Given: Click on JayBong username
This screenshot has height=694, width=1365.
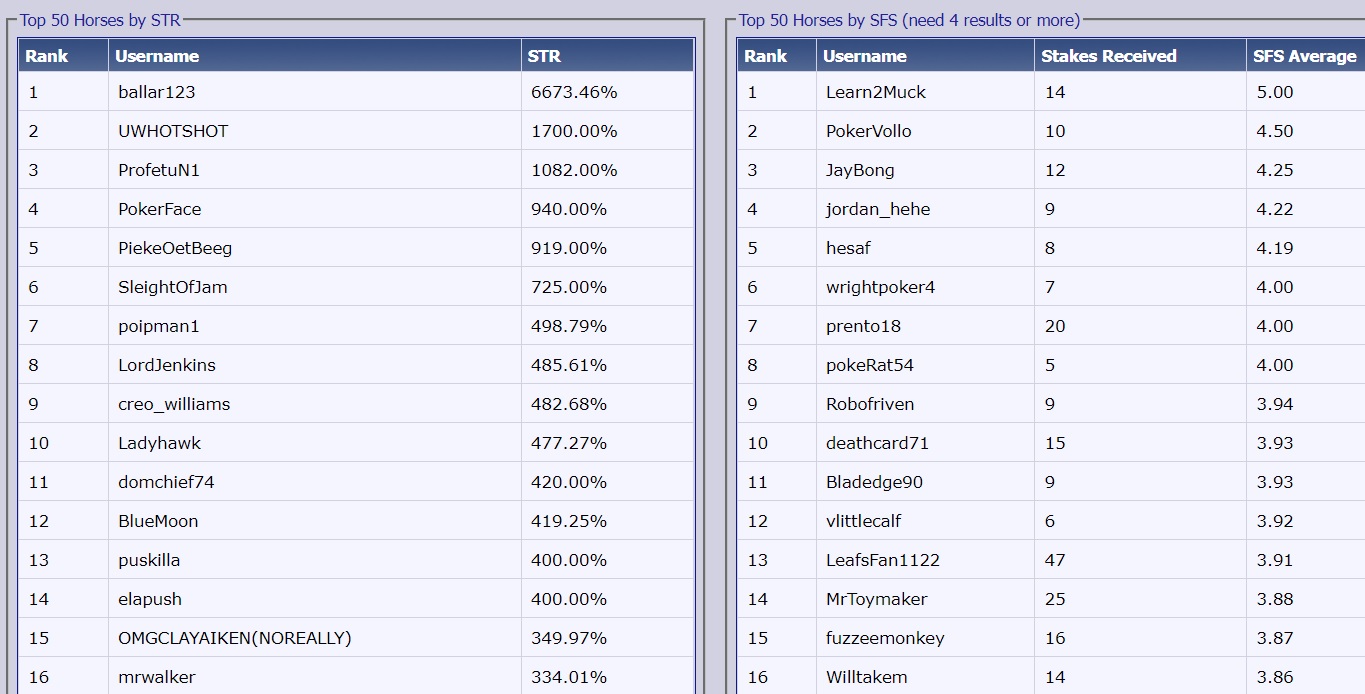Looking at the screenshot, I should point(860,170).
